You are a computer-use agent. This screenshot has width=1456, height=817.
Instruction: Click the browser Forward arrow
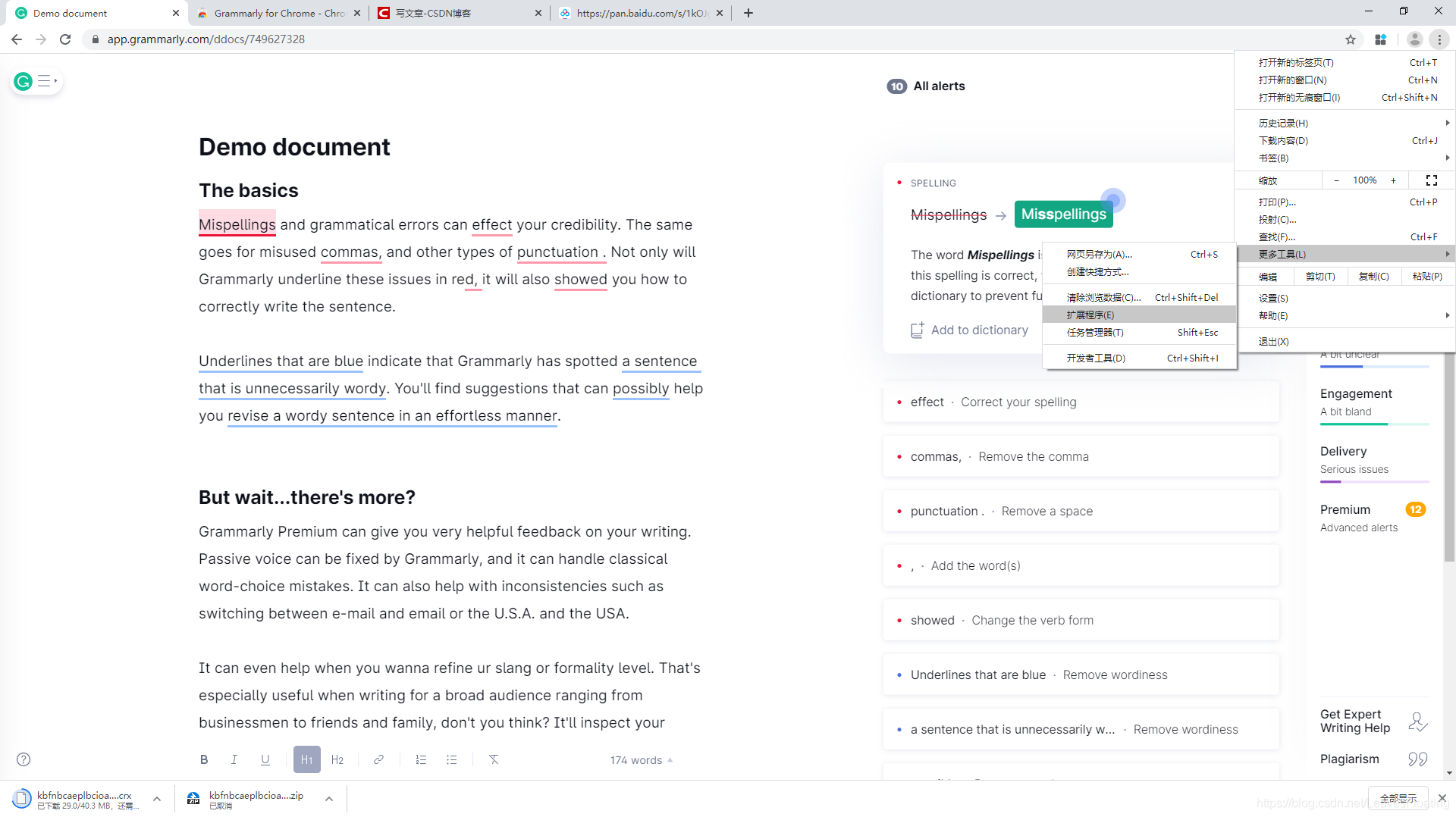click(x=41, y=39)
